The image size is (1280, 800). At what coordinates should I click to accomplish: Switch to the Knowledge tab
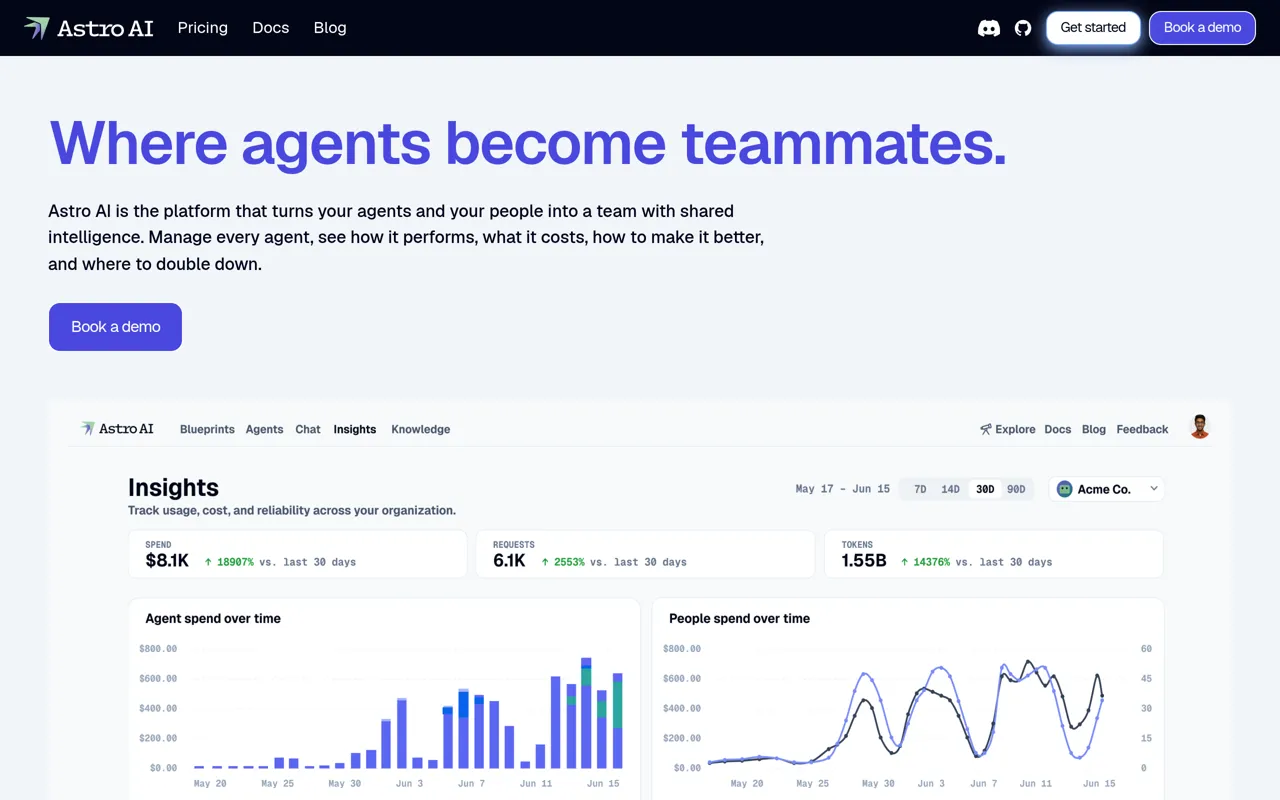click(x=421, y=429)
